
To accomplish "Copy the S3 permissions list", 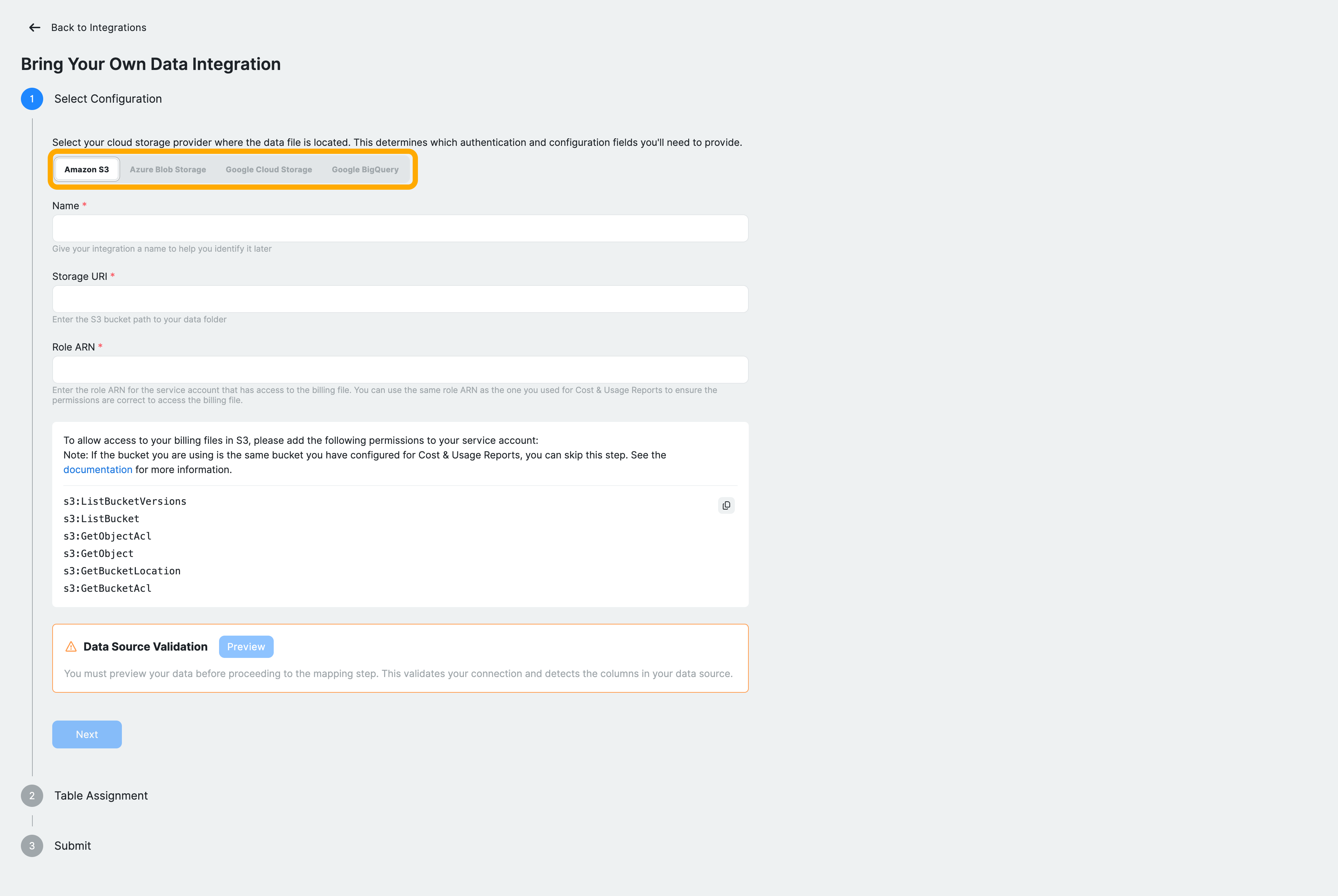I will pyautogui.click(x=726, y=505).
